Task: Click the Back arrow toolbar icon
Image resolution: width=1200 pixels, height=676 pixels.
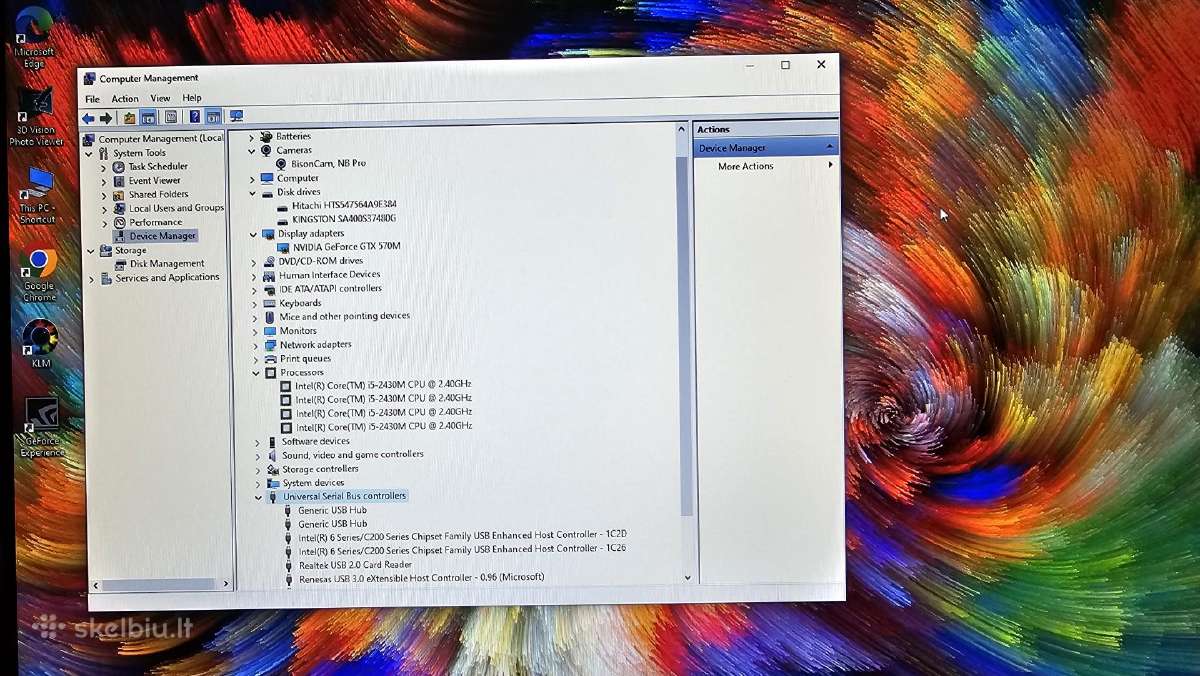Action: 88,118
